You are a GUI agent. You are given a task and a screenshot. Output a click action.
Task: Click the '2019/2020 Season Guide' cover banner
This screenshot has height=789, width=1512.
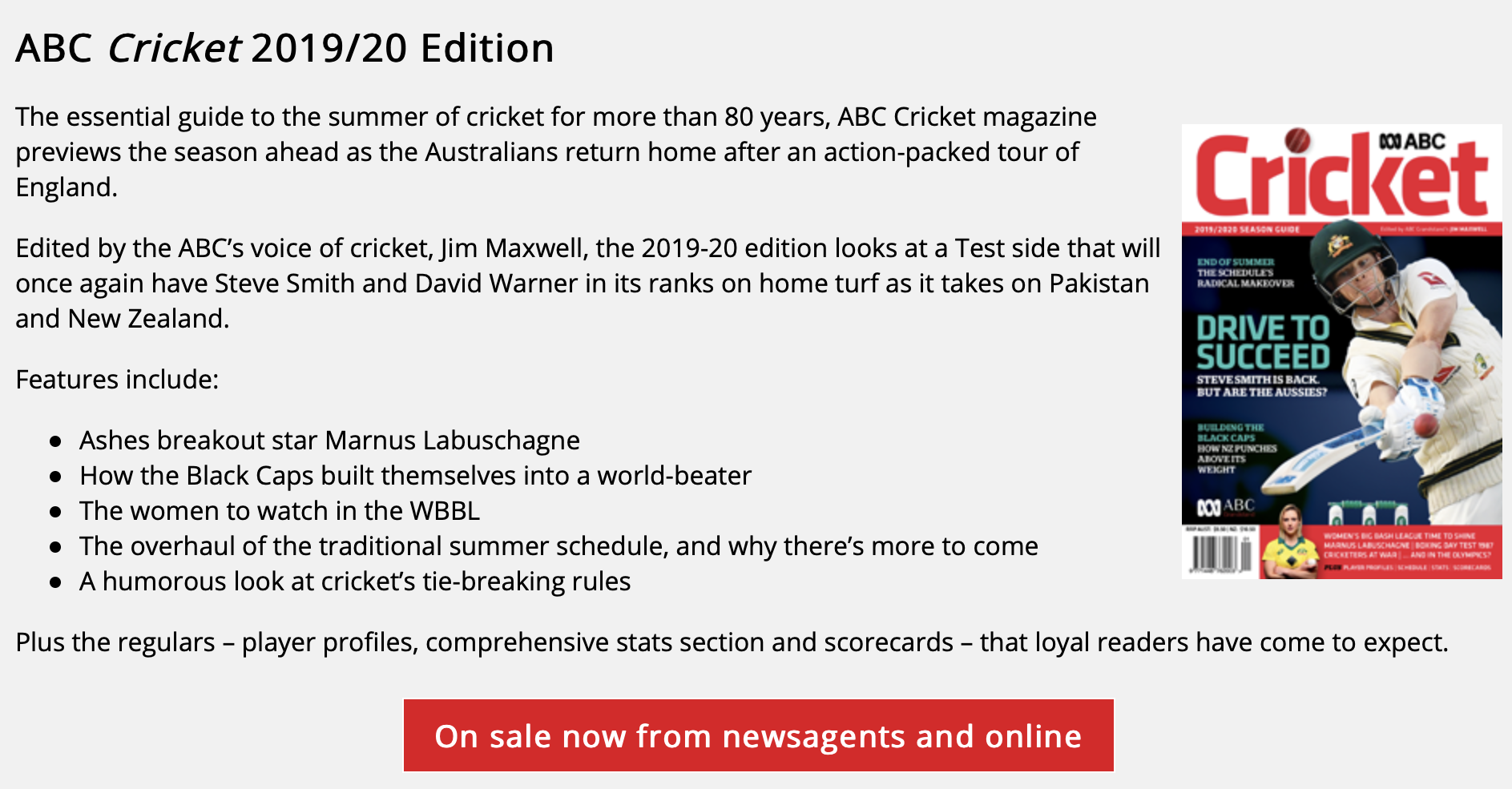pyautogui.click(x=1247, y=229)
